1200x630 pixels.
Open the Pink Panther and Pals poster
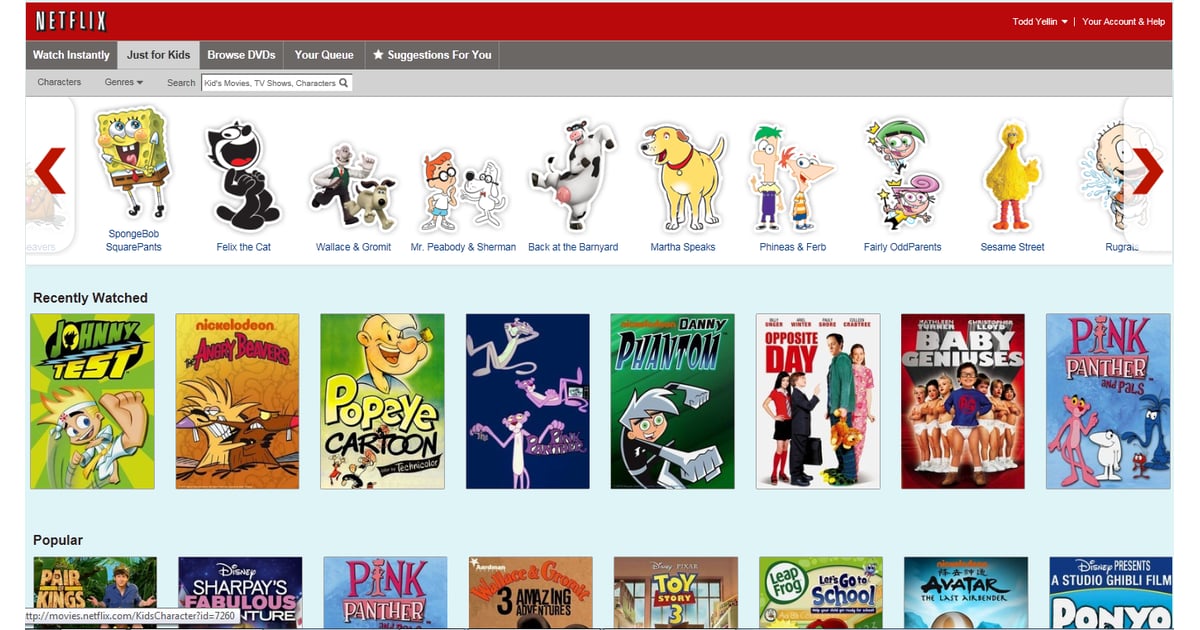pyautogui.click(x=1108, y=401)
